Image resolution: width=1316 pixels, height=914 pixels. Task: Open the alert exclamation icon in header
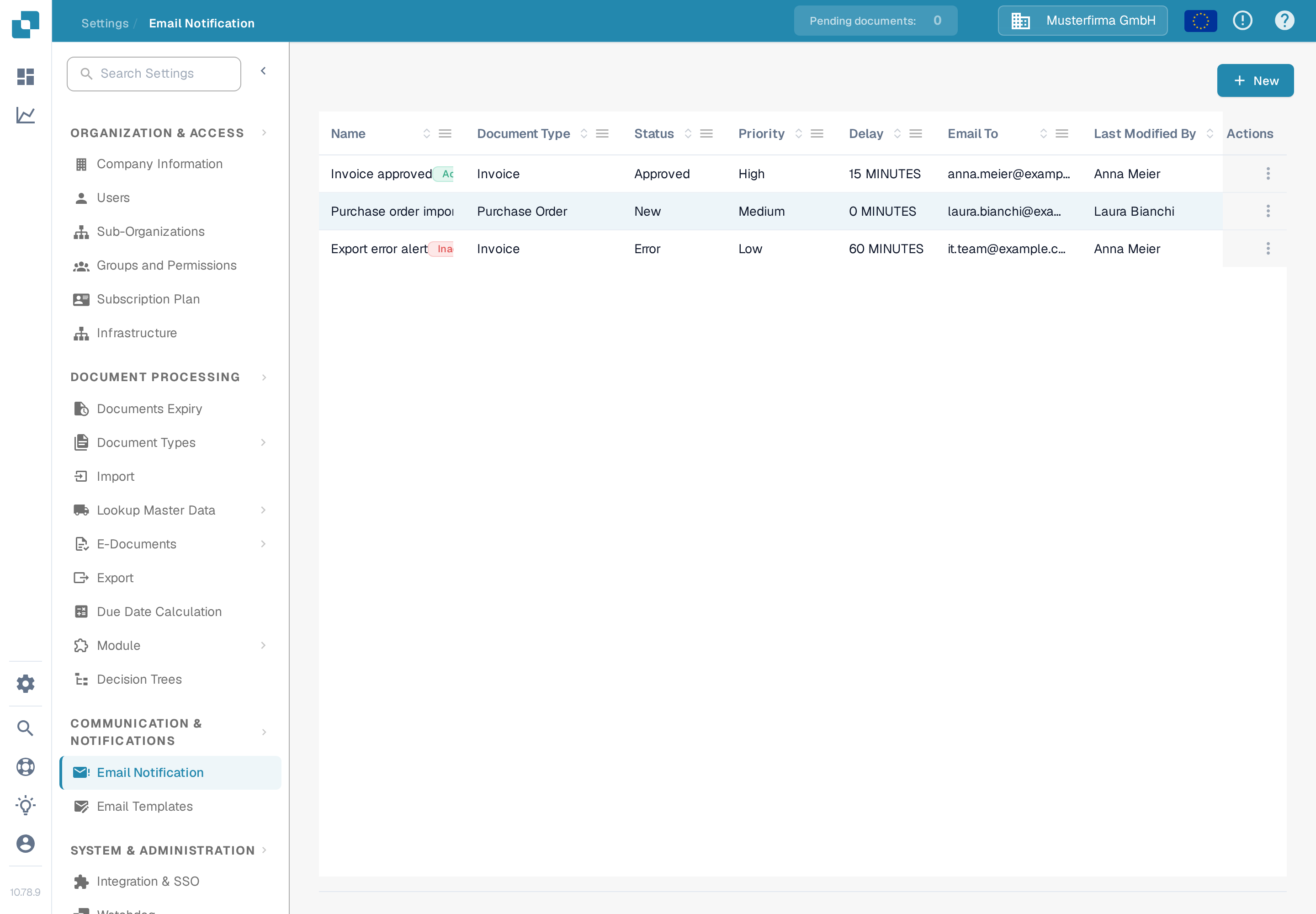(x=1242, y=21)
